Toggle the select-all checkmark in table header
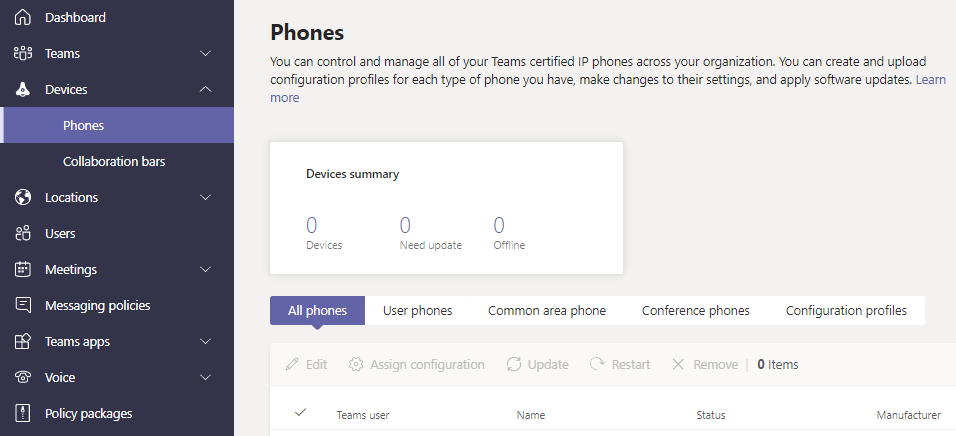Screen dimensions: 956x436 (301, 413)
